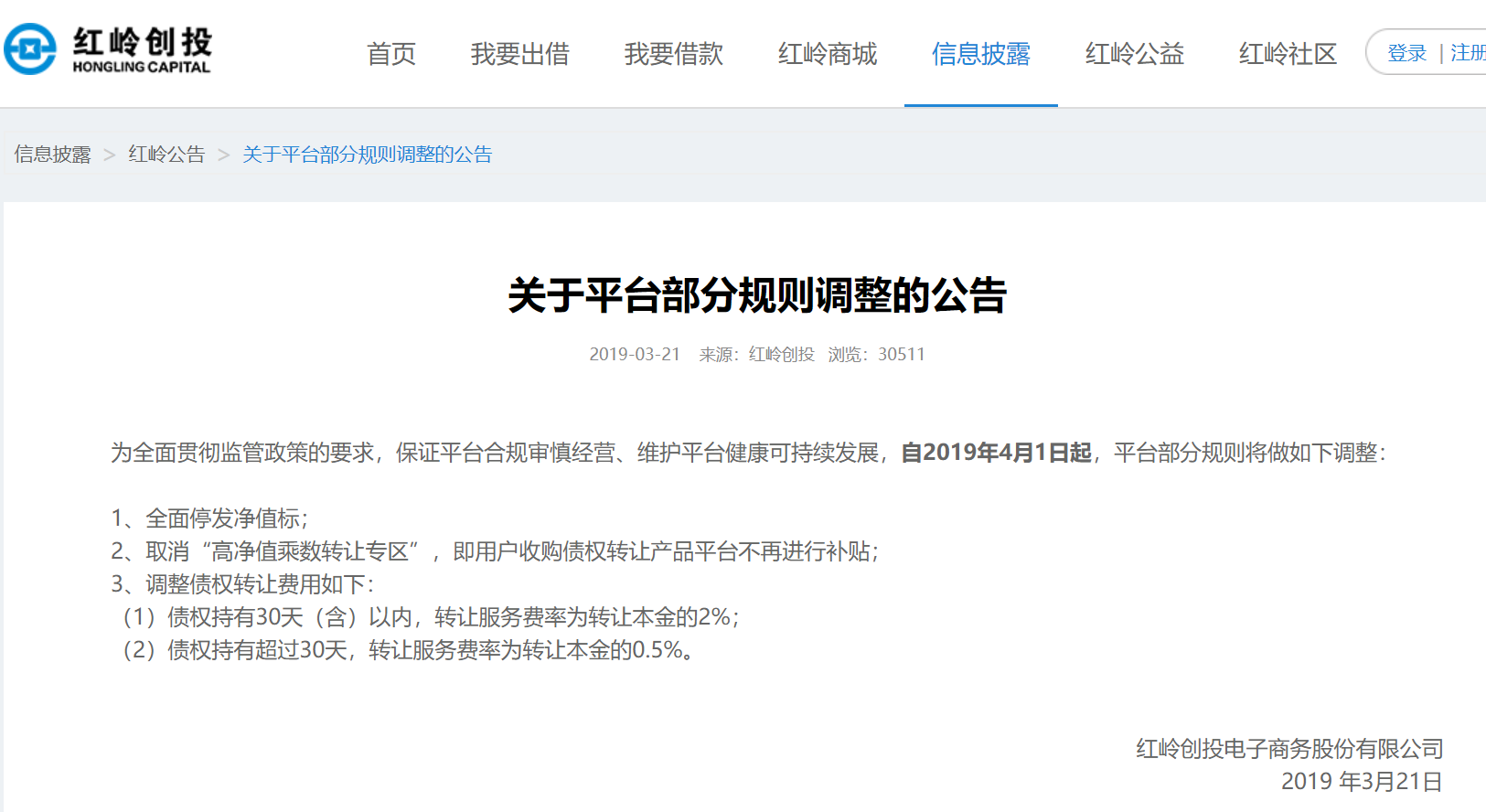
Task: Click the line 1、全面停发净值标
Action: point(210,518)
